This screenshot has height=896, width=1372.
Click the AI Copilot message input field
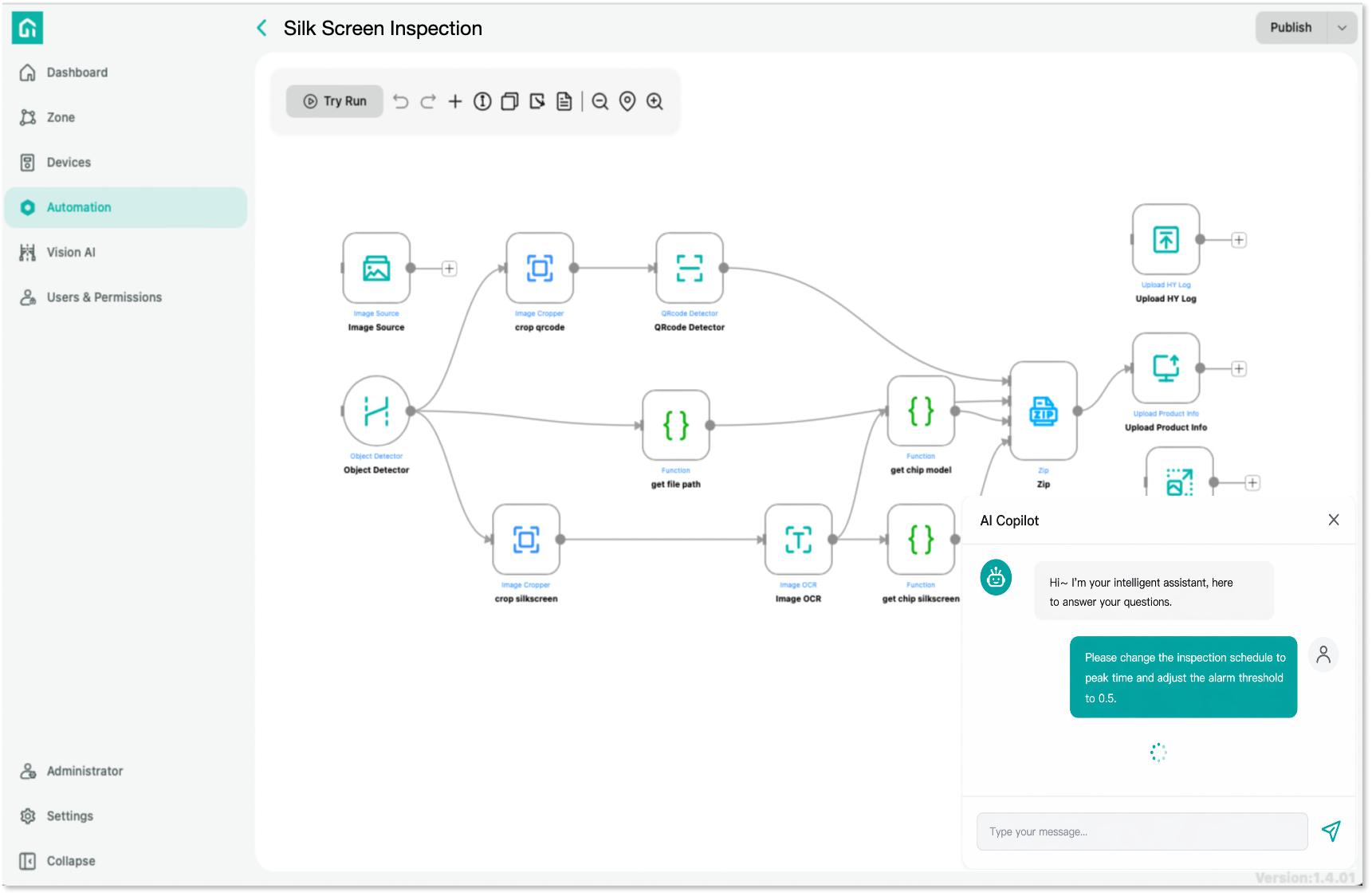click(1142, 831)
